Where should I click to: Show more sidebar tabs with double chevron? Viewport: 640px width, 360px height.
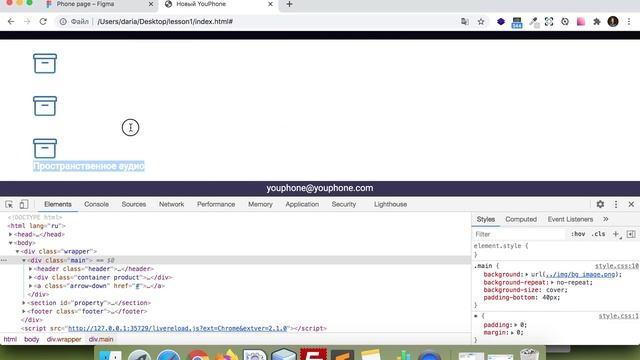click(x=606, y=220)
